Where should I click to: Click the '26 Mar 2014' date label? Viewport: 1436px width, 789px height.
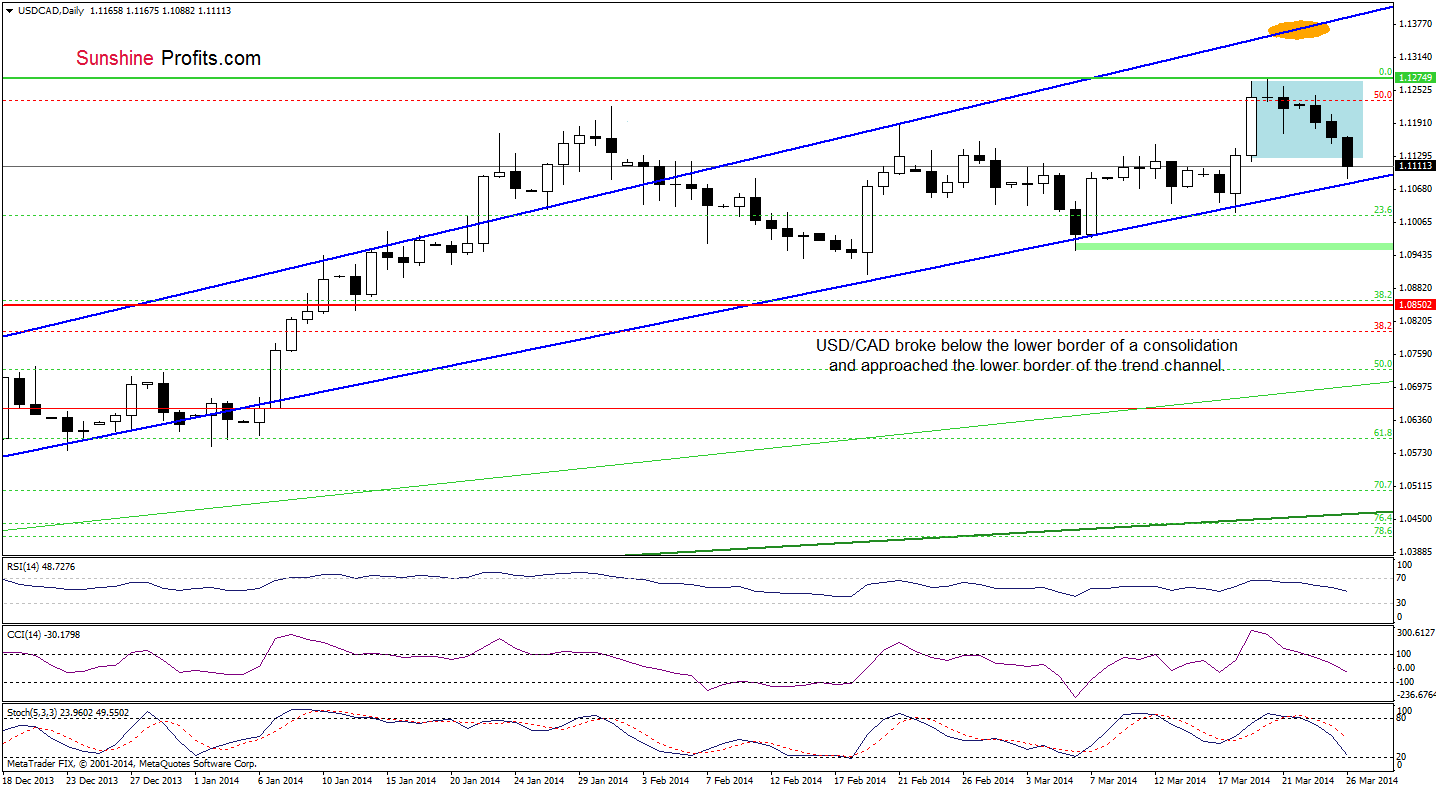1370,779
